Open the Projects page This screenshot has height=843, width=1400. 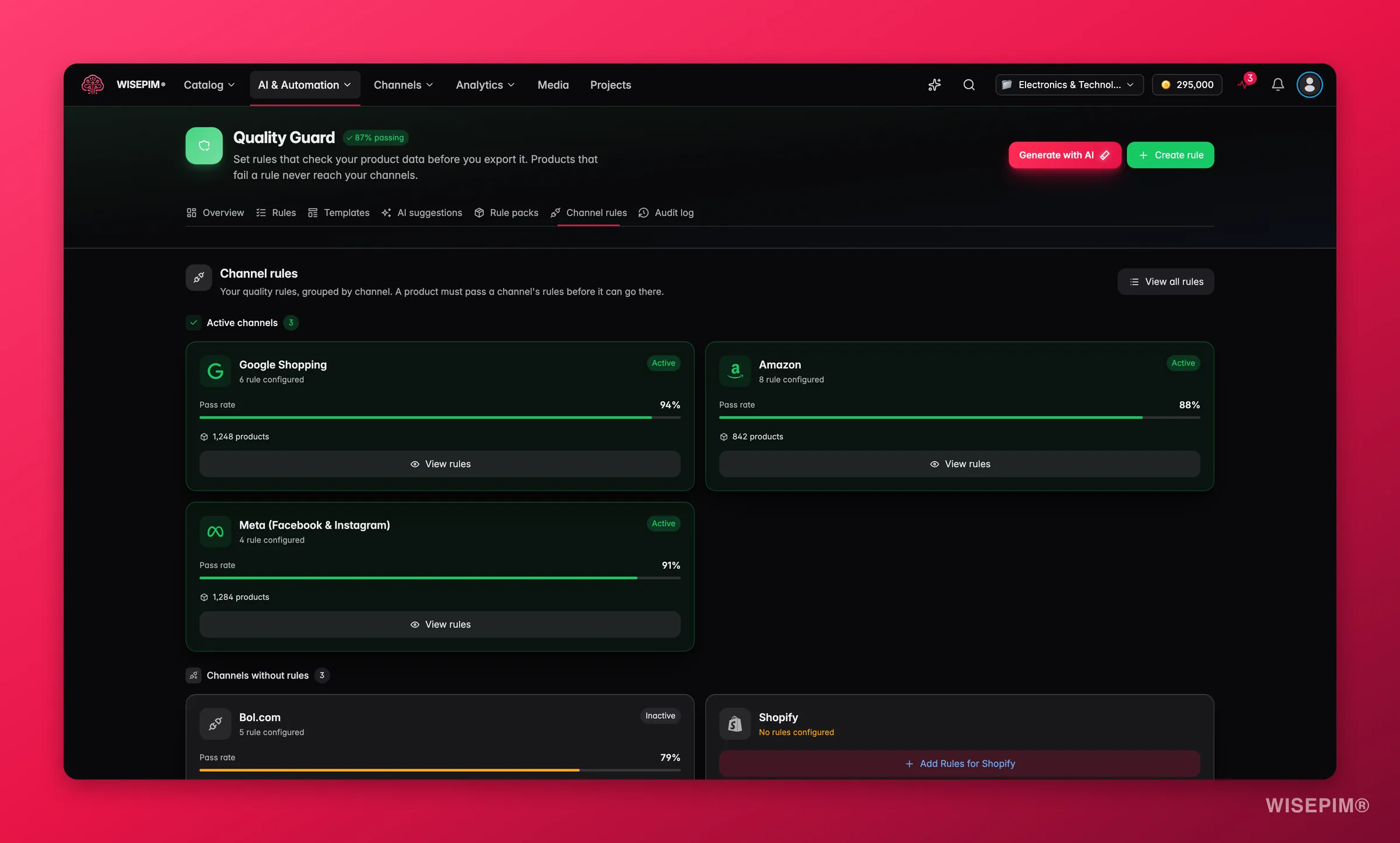click(610, 85)
